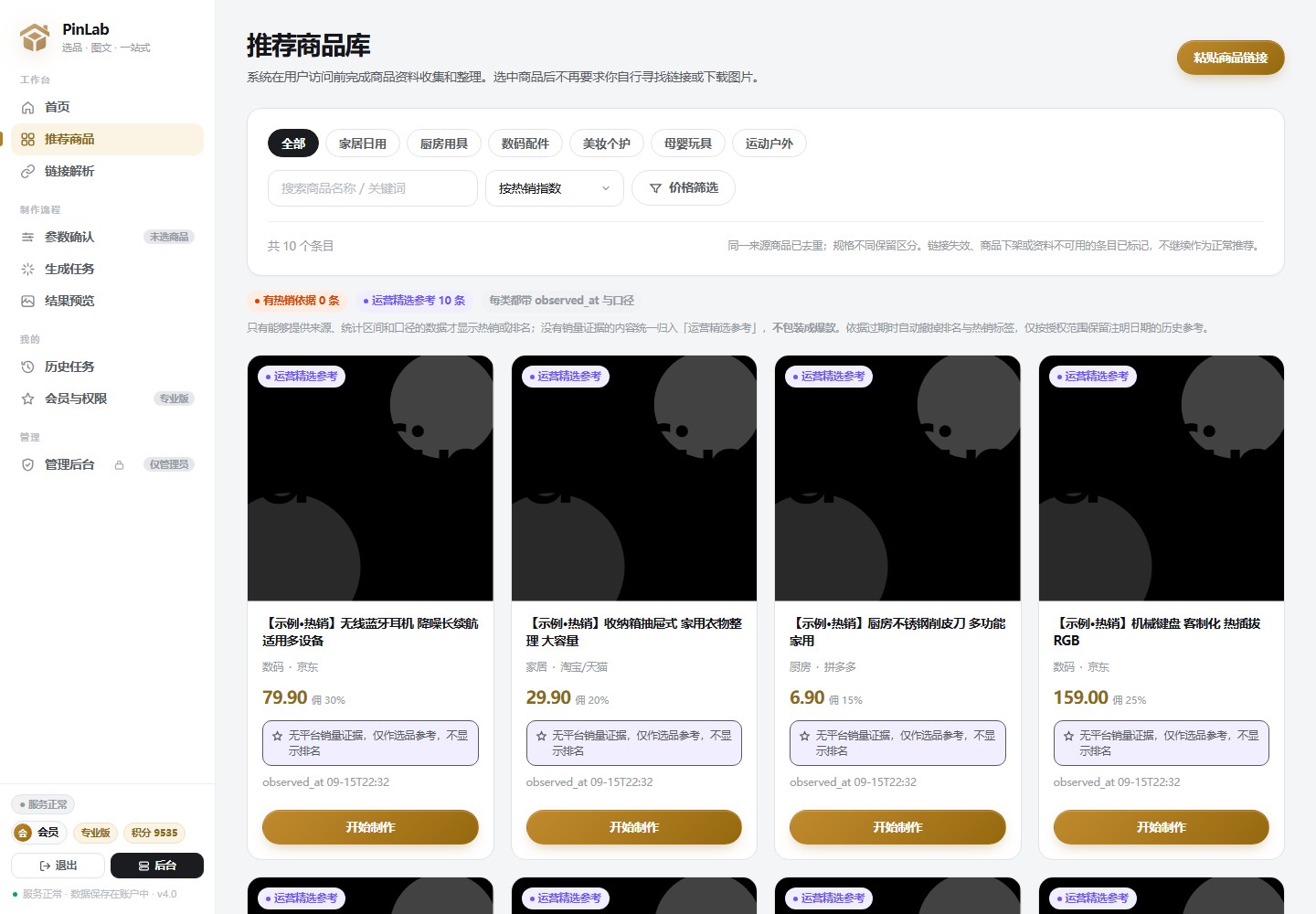Click star icon in 厨房不锈钢削皮刀 card note

[804, 736]
